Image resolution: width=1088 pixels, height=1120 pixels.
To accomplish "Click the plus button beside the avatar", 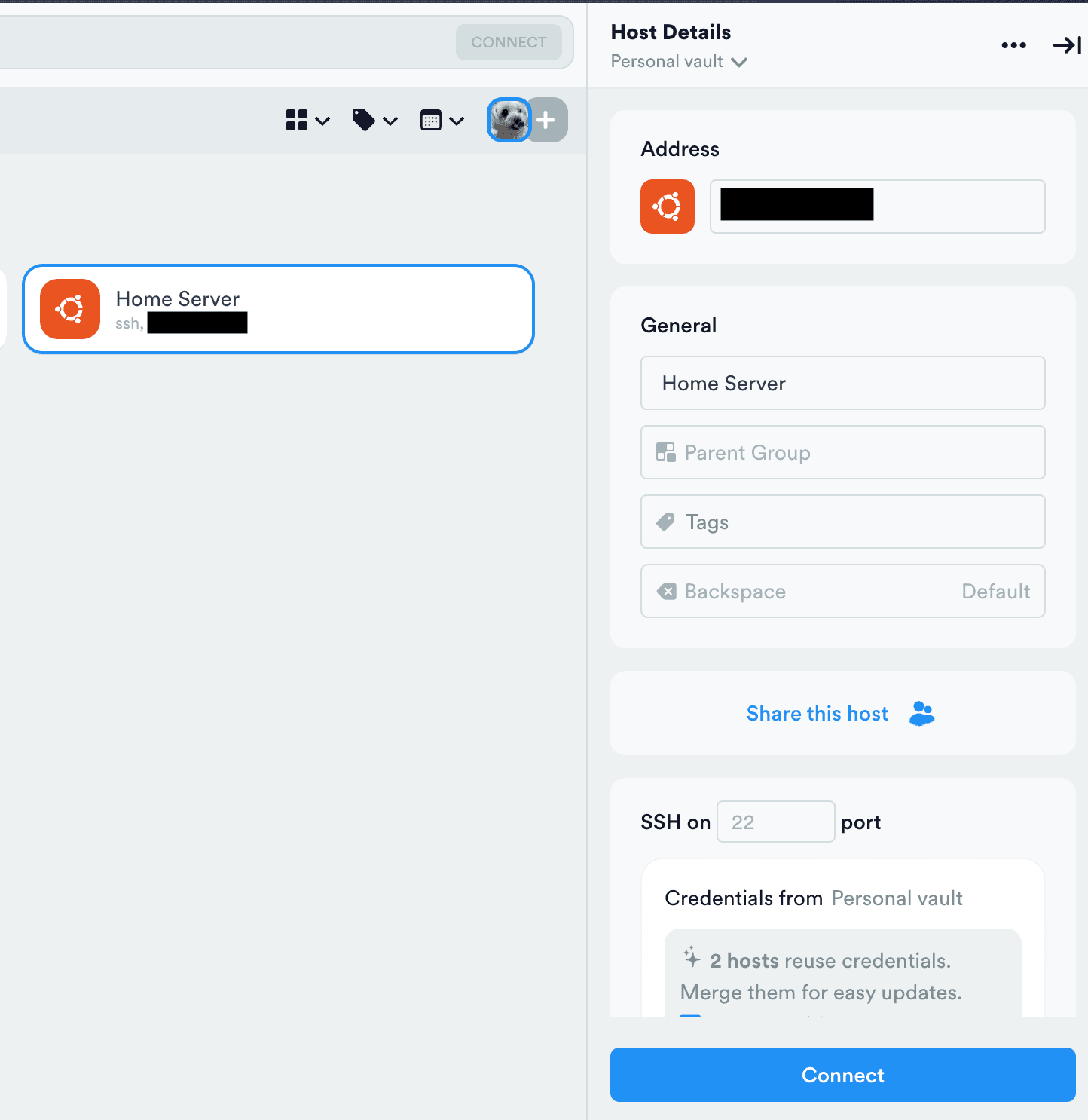I will coord(548,120).
